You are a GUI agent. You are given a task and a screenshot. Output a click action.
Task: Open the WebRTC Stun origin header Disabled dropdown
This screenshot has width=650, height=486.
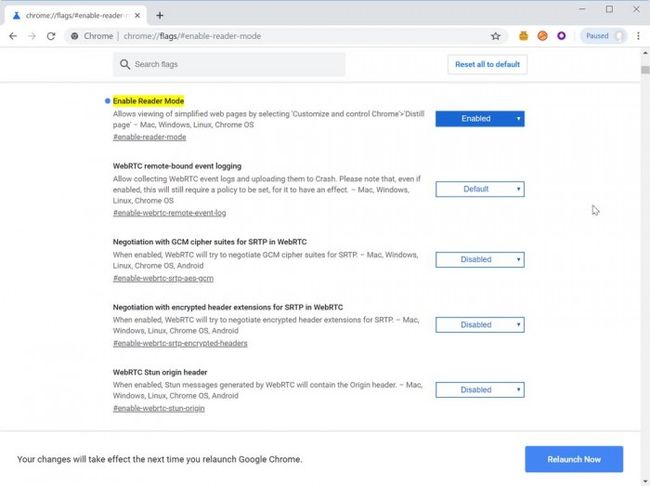[x=480, y=390]
